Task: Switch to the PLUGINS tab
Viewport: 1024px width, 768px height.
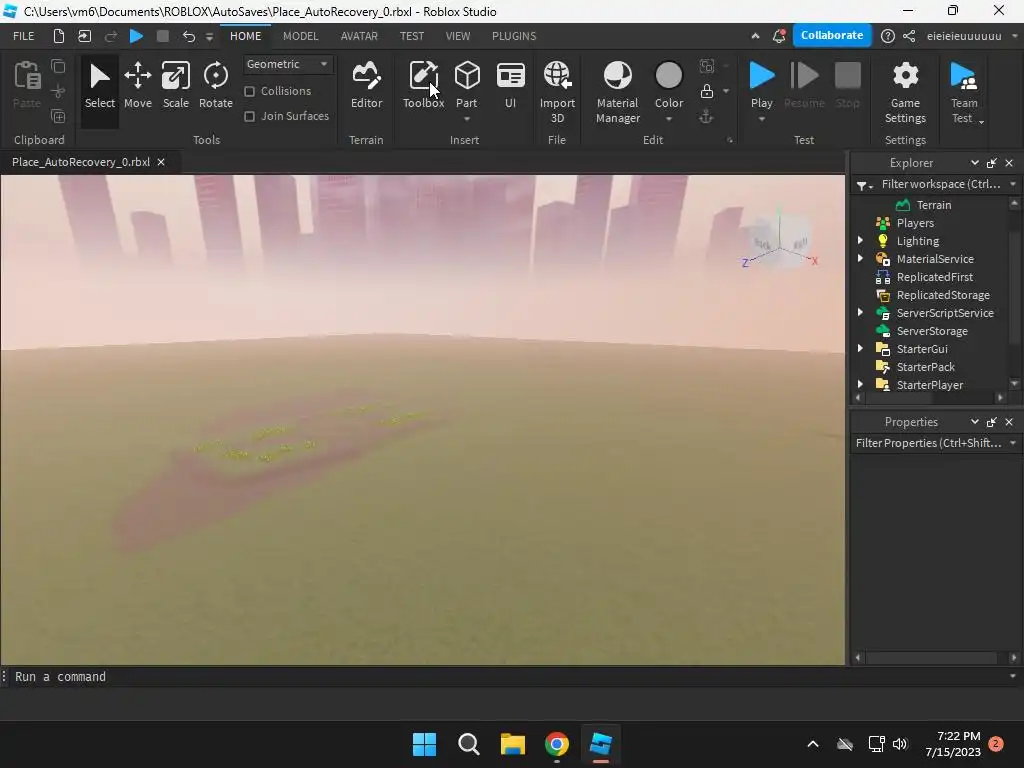Action: [x=514, y=36]
